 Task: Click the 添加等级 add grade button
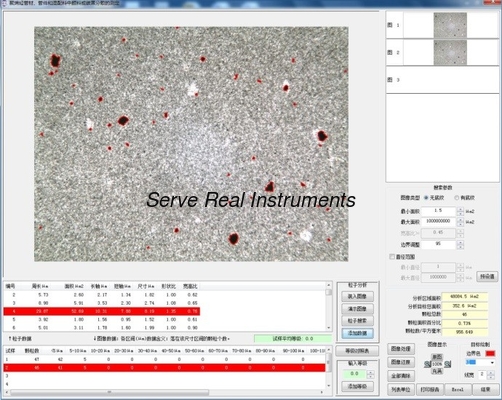point(357,386)
